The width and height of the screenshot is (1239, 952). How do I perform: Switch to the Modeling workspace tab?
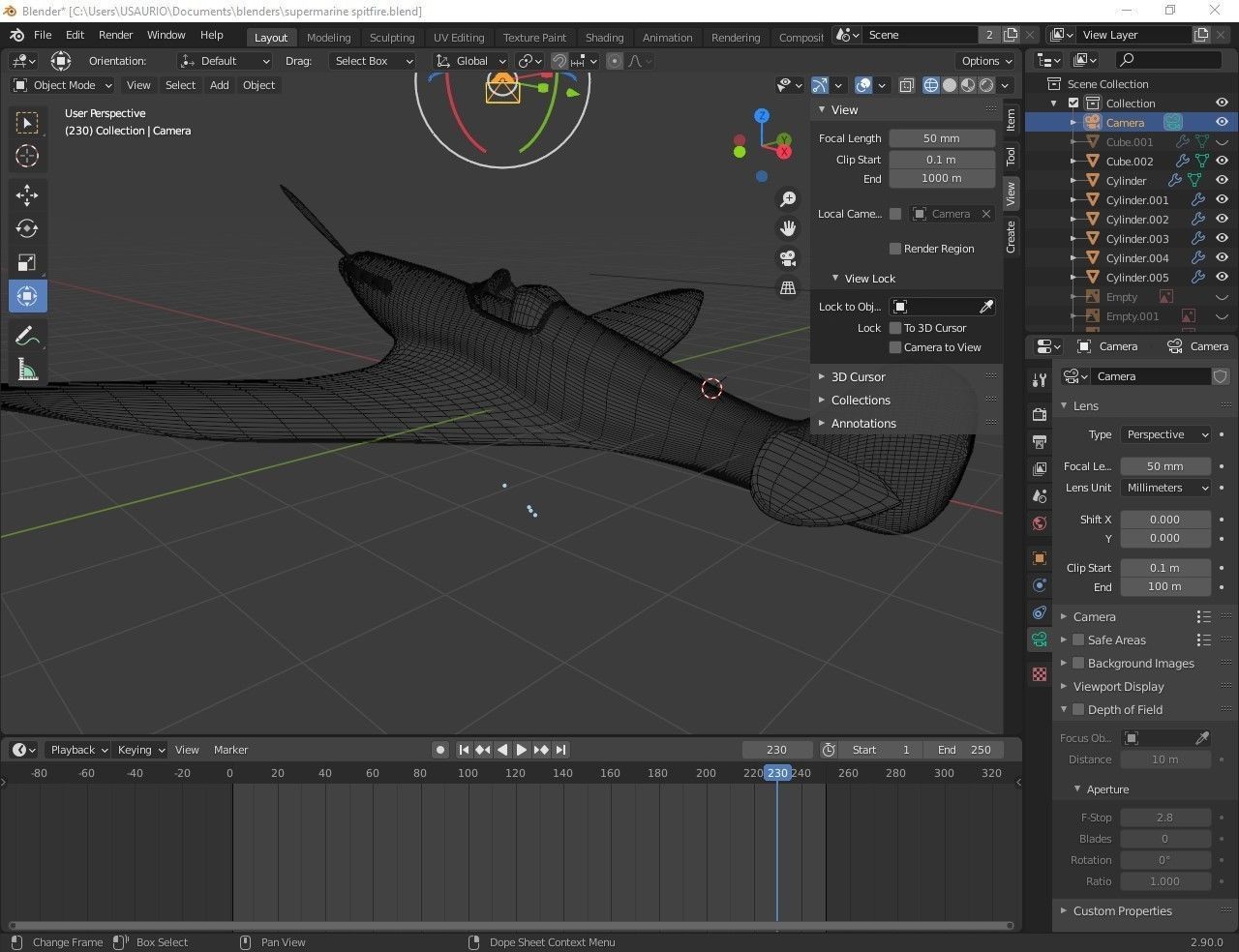[x=328, y=38]
